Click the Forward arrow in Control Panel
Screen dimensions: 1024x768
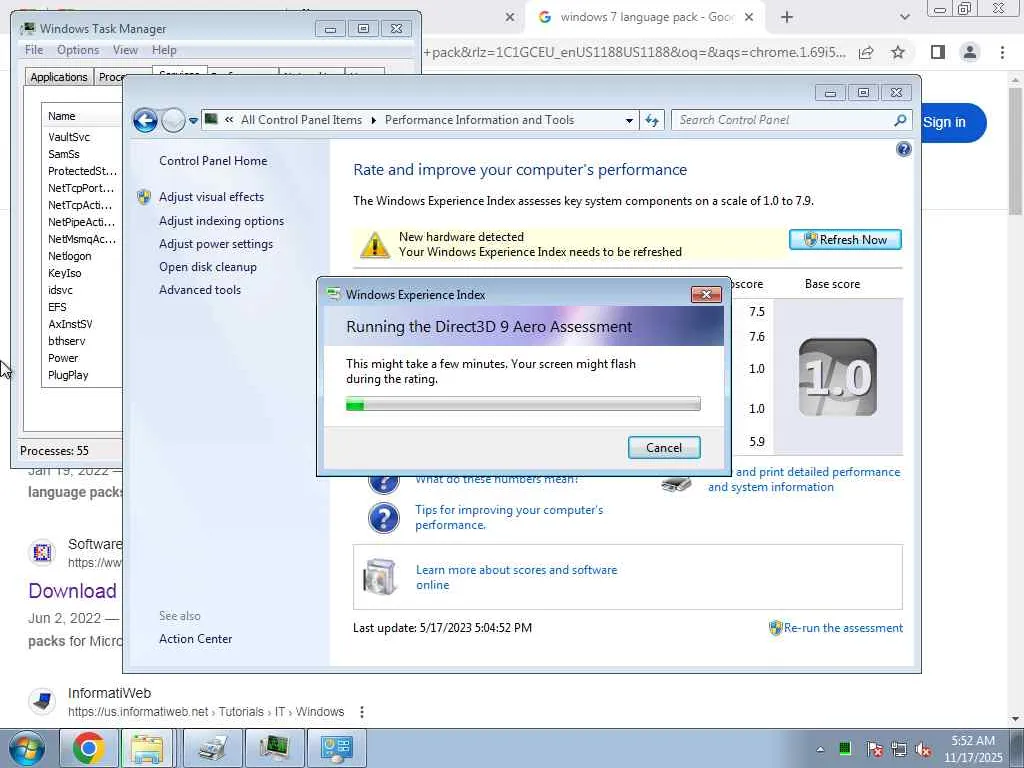173,120
